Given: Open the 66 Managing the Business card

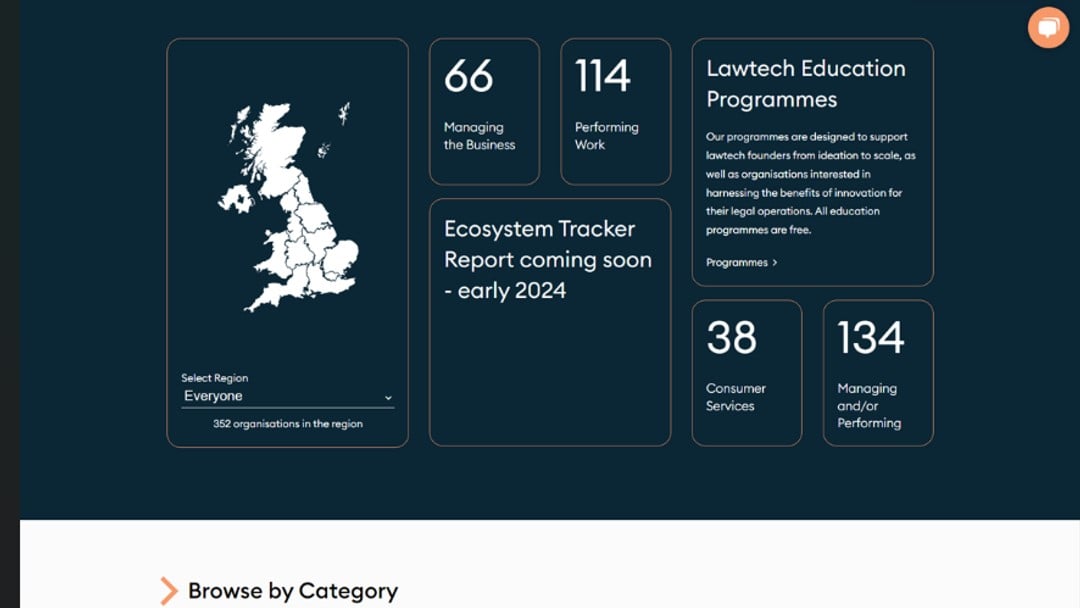Looking at the screenshot, I should [x=484, y=112].
